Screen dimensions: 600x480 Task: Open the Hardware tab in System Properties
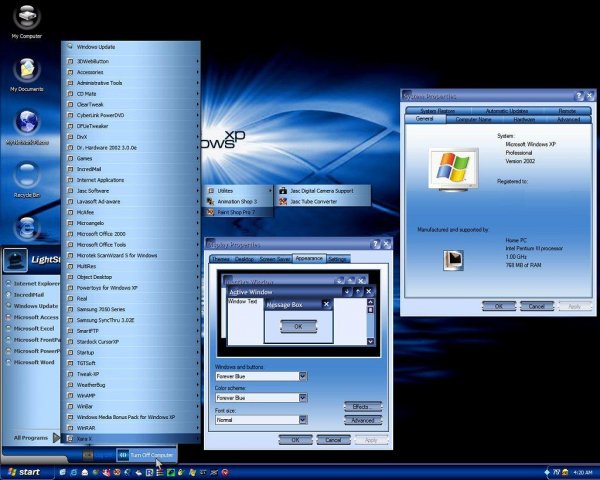524,119
